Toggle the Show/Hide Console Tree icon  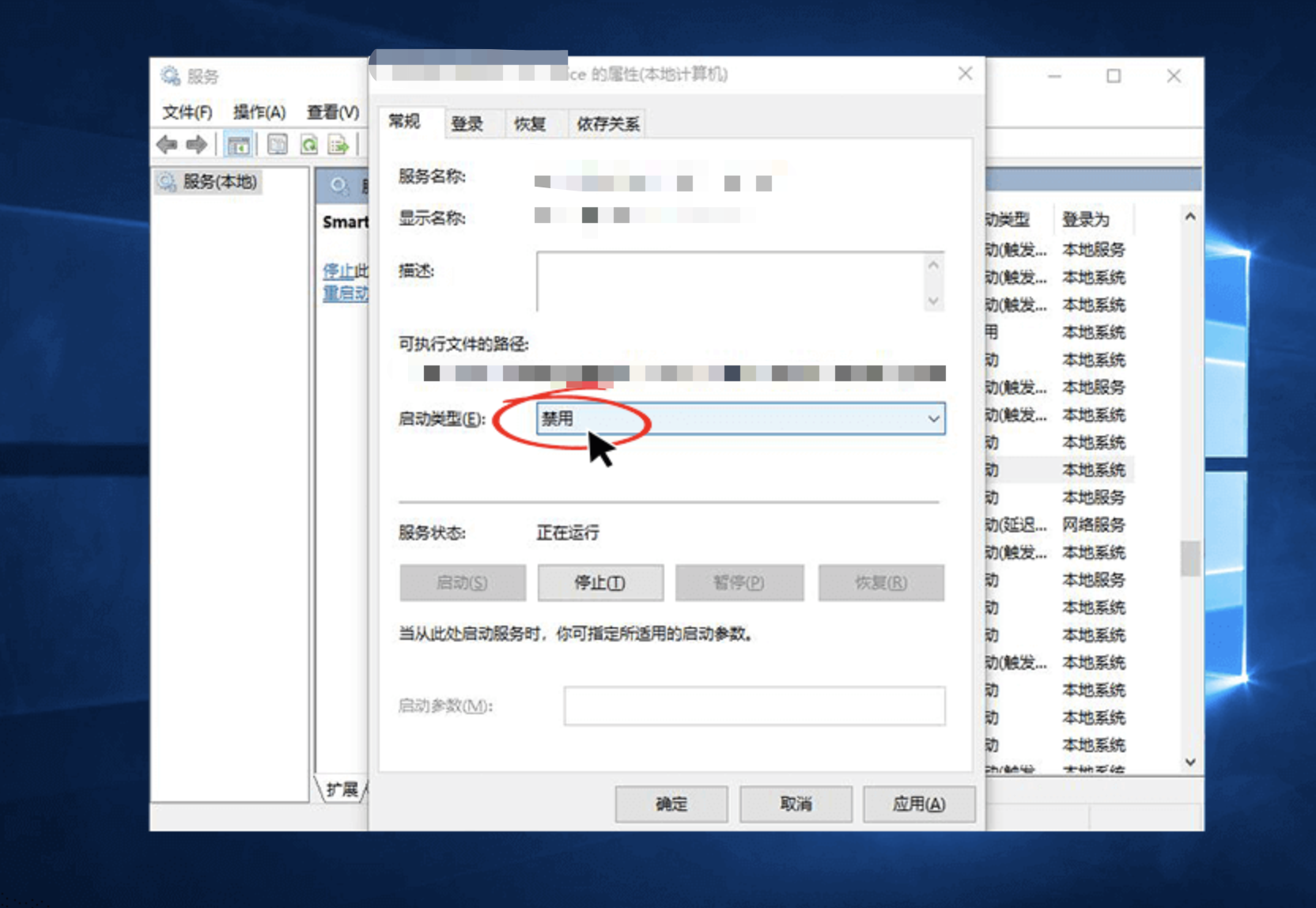238,144
